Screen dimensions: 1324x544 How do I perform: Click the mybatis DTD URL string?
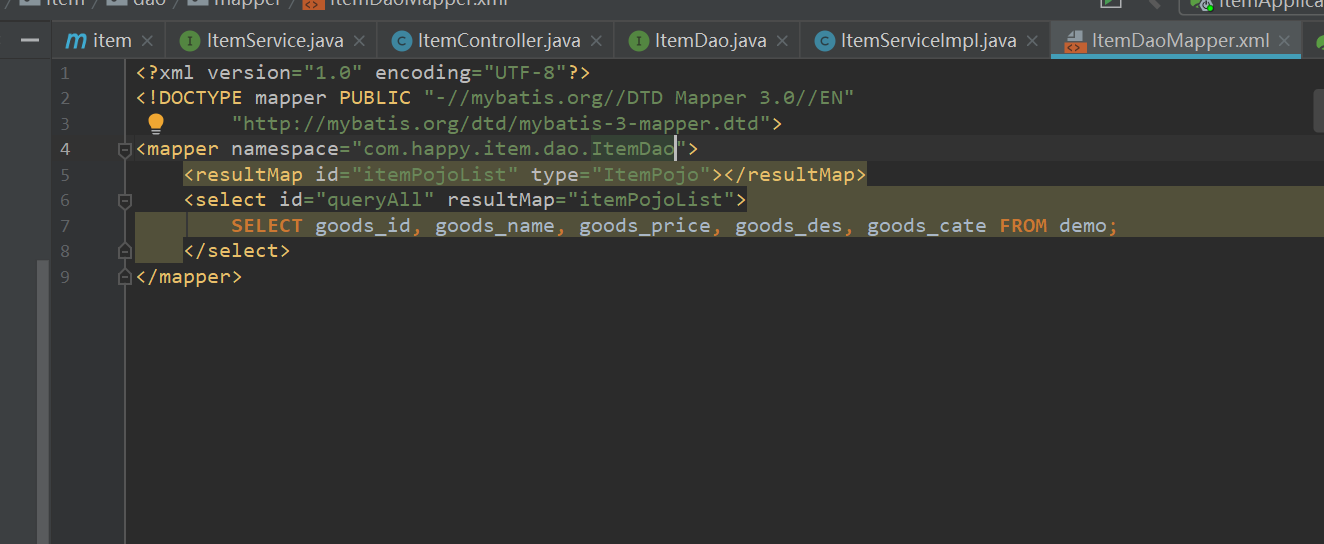[500, 124]
